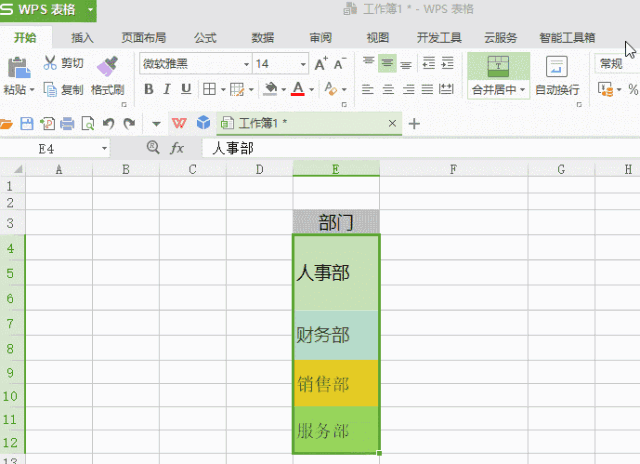
Task: Click the fx insert function icon
Action: 177,148
